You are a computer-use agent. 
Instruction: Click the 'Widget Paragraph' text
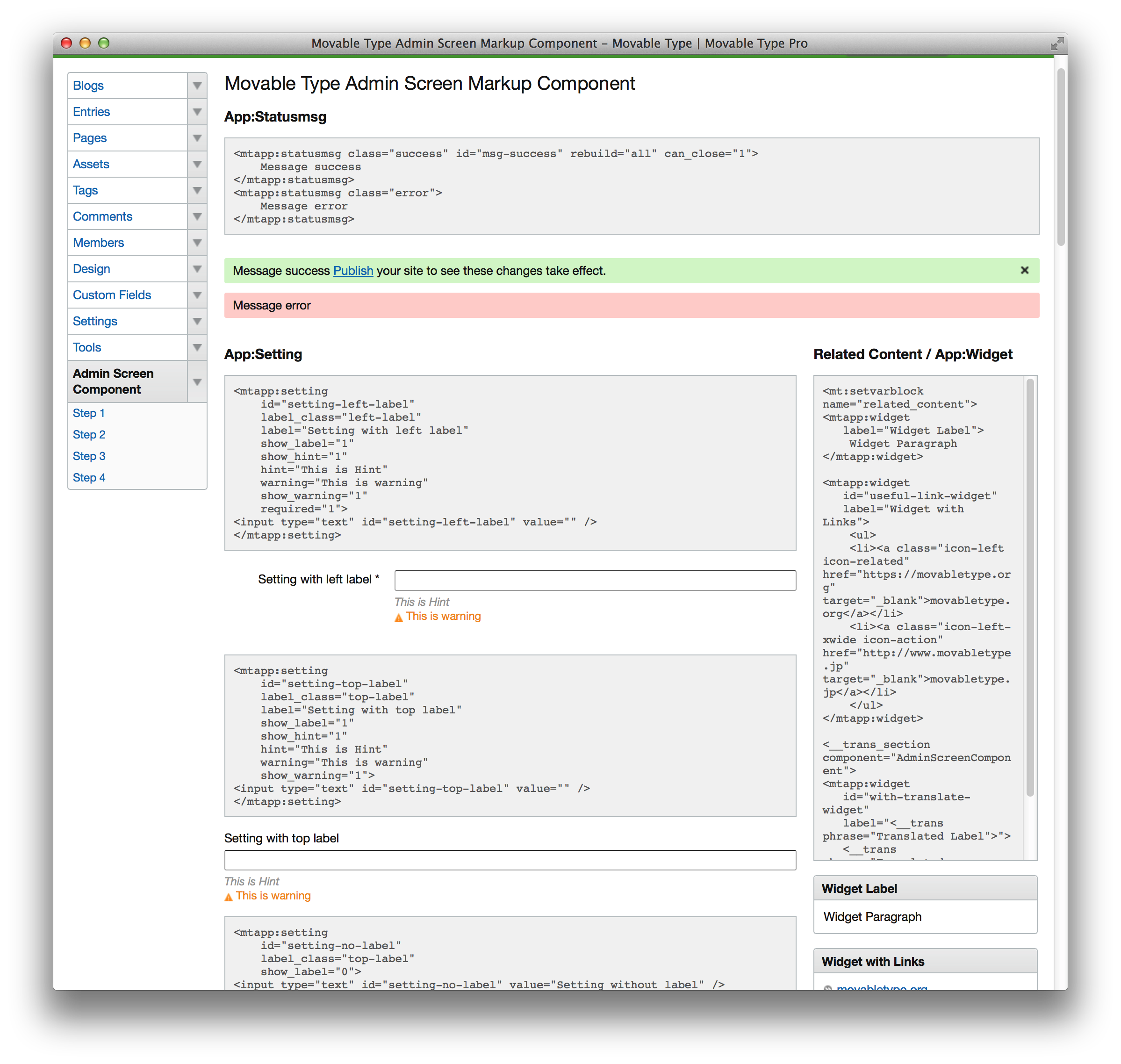coord(872,917)
